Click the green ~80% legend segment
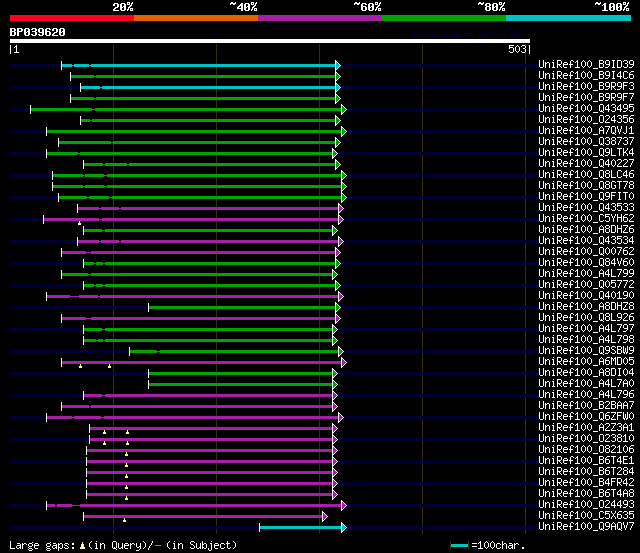The image size is (640, 553). 444,18
